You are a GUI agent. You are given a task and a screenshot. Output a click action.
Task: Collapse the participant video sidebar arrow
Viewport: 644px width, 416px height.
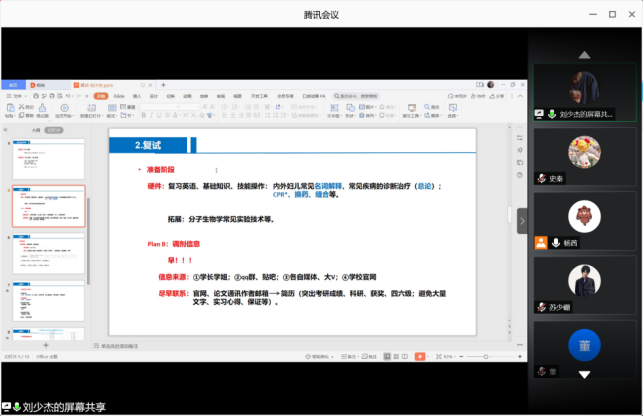pyautogui.click(x=521, y=221)
